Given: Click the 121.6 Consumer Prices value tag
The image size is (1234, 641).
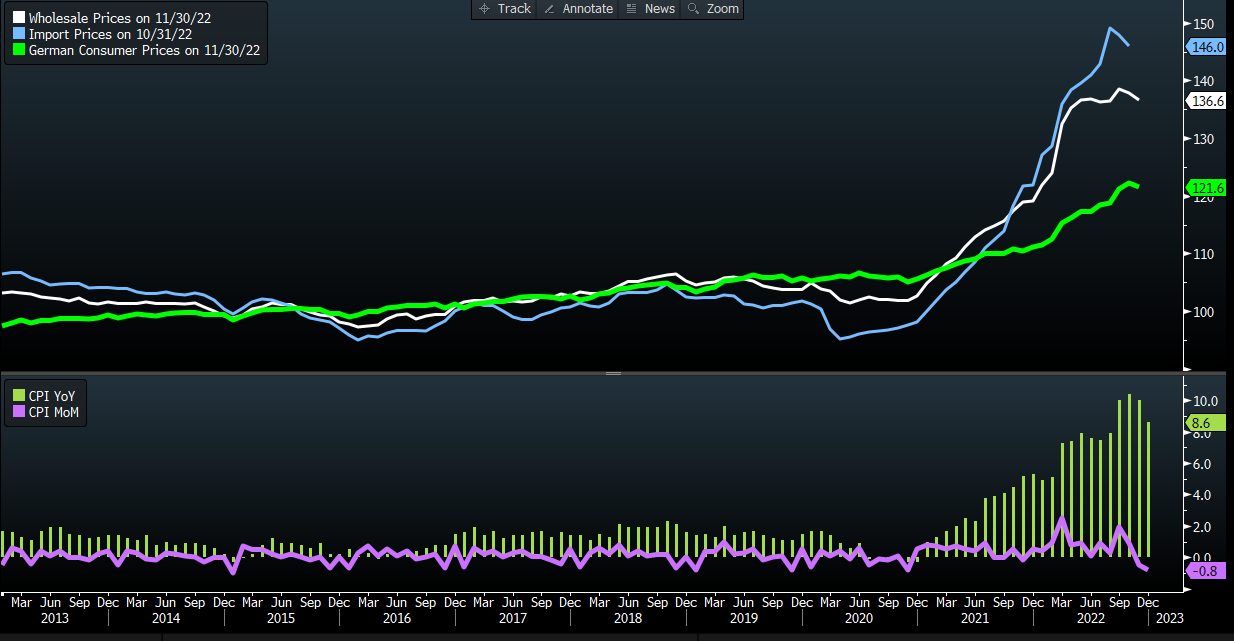Looking at the screenshot, I should 1206,187.
